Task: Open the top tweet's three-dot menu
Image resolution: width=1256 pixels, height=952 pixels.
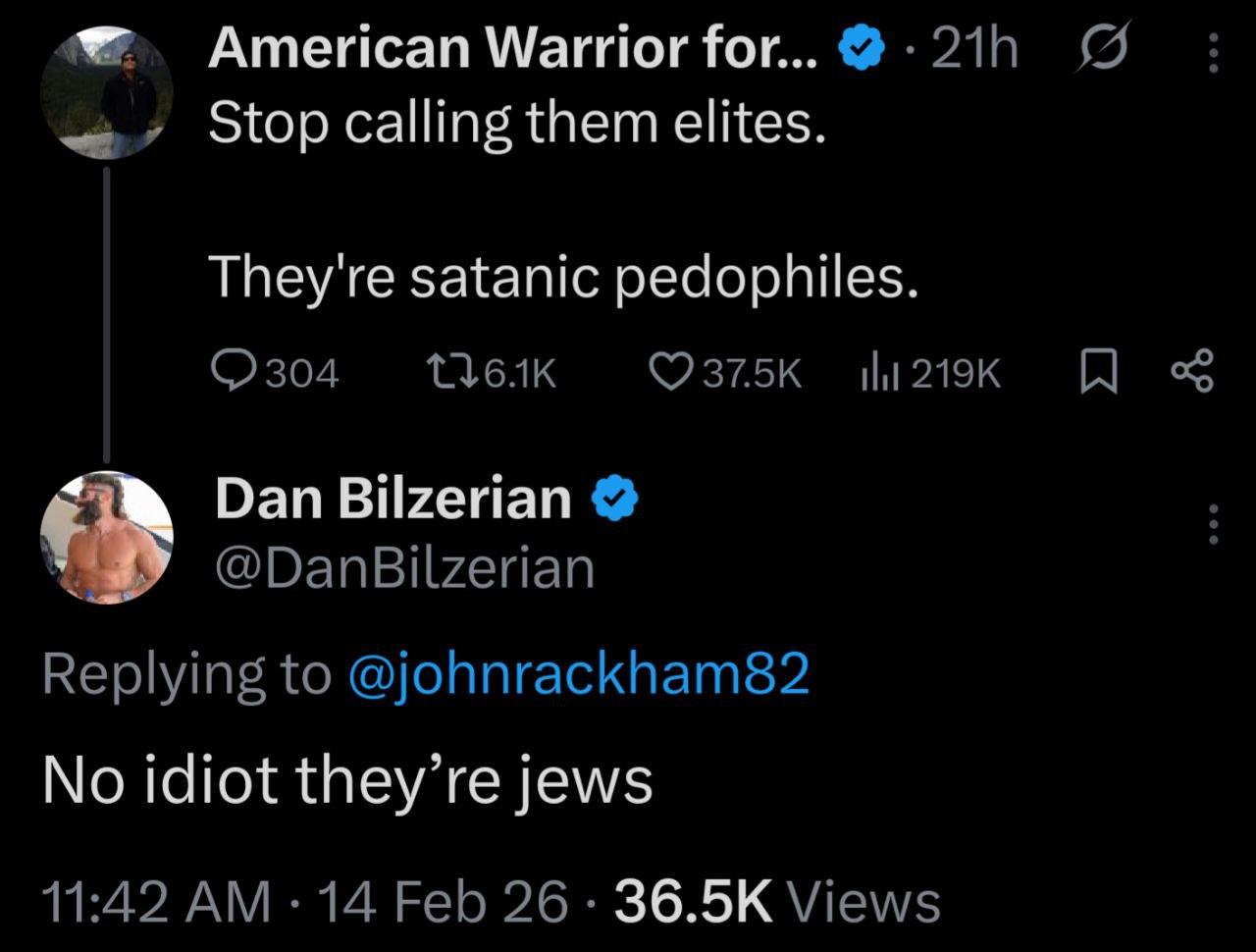Action: pyautogui.click(x=1213, y=52)
